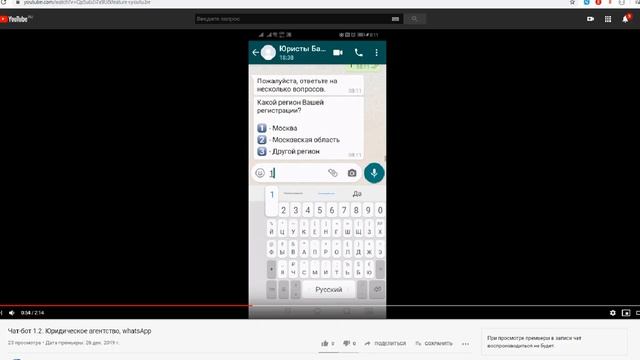Click the on-screen keyboard icon in search box
This screenshot has height=360, width=640.
pos(395,19)
